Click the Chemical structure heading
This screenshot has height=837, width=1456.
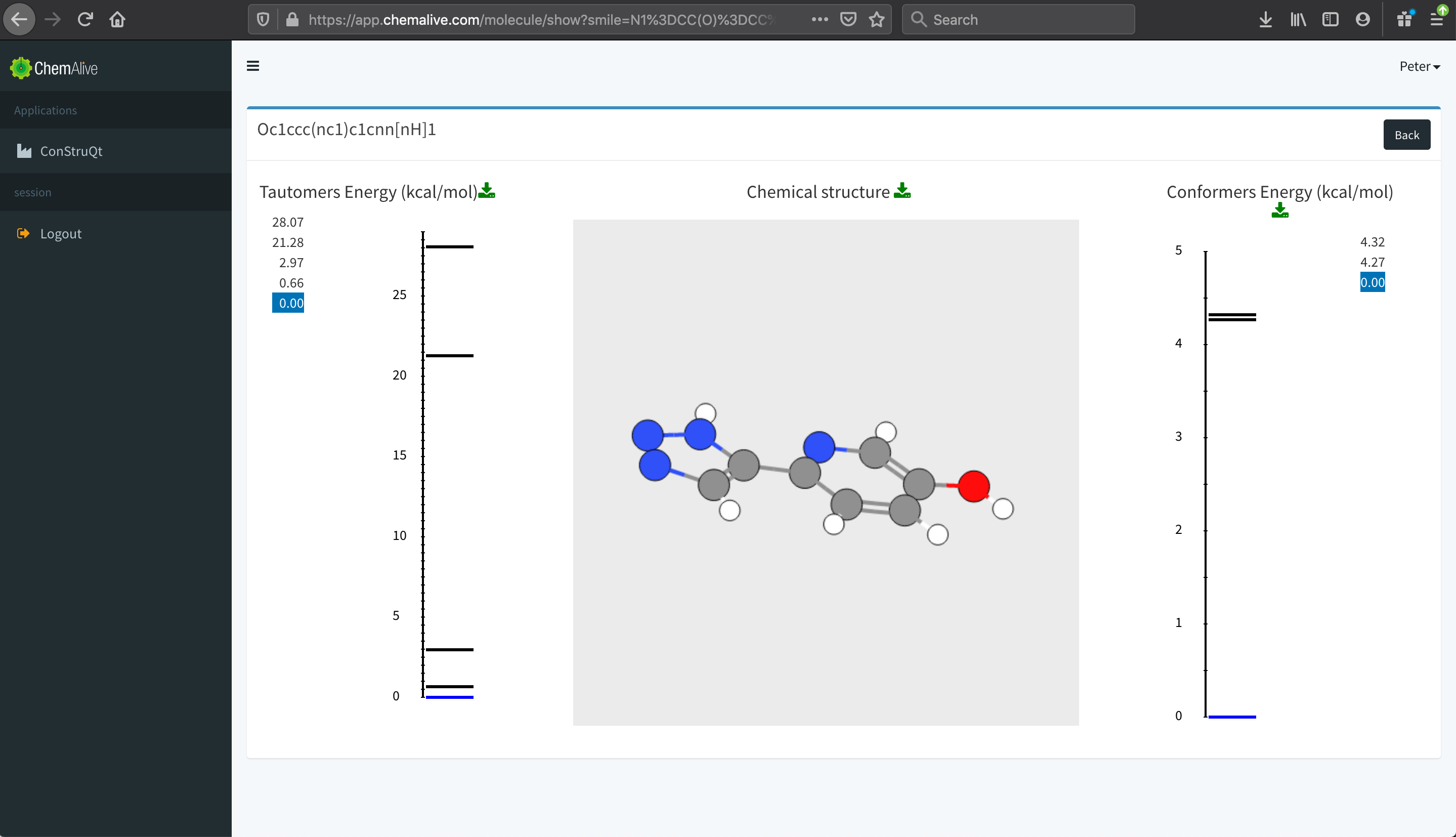point(818,192)
